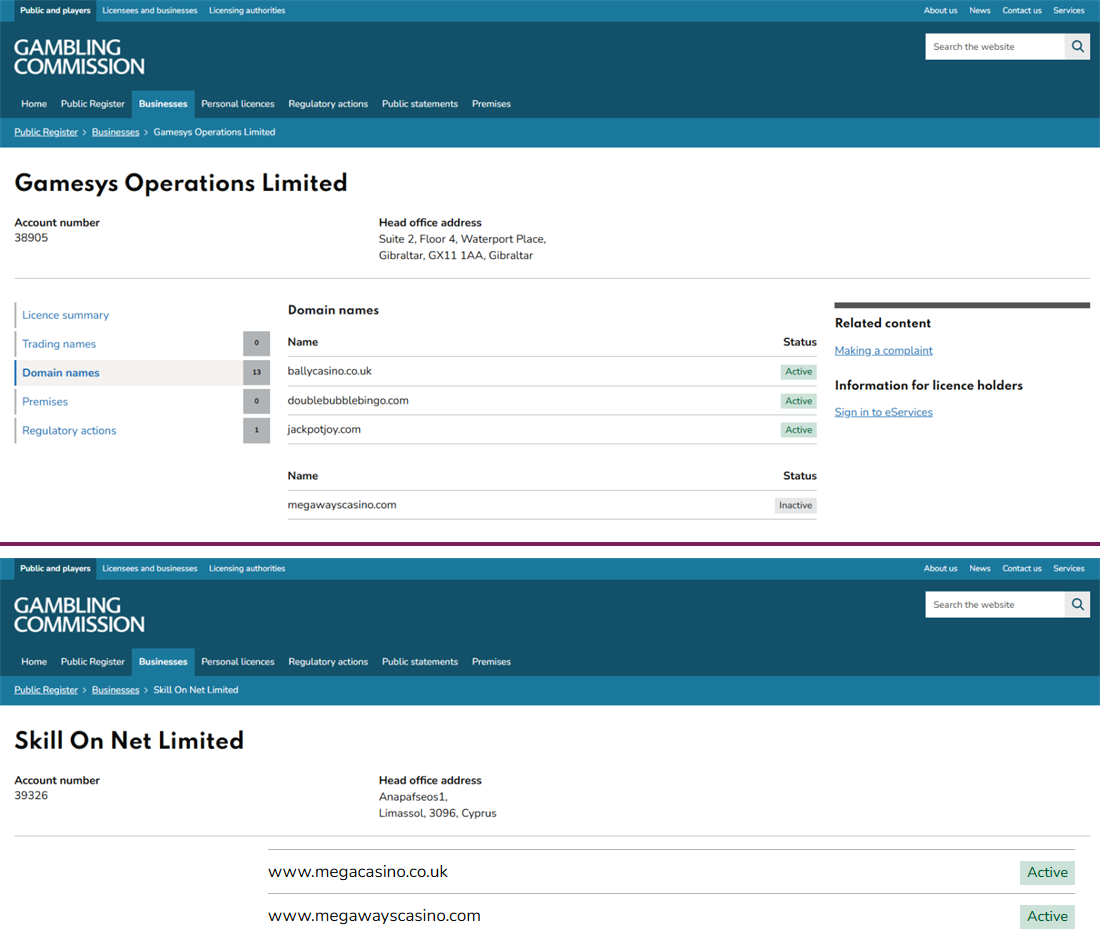Open Licensing authorities tab on Skill On Net page
Screen dimensions: 1100x949
click(x=247, y=568)
